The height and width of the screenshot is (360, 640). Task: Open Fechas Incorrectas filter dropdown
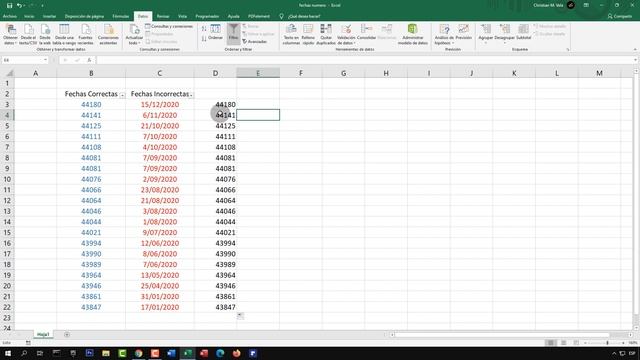point(191,95)
